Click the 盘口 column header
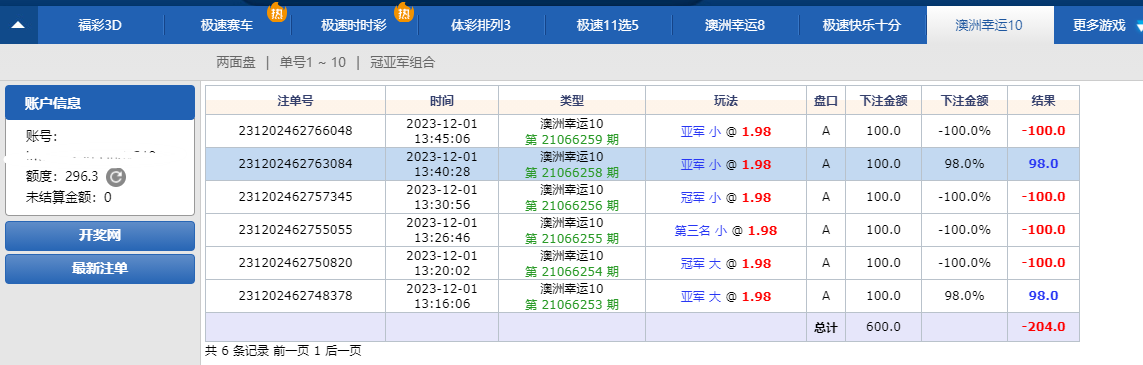1143x365 pixels. [x=826, y=101]
